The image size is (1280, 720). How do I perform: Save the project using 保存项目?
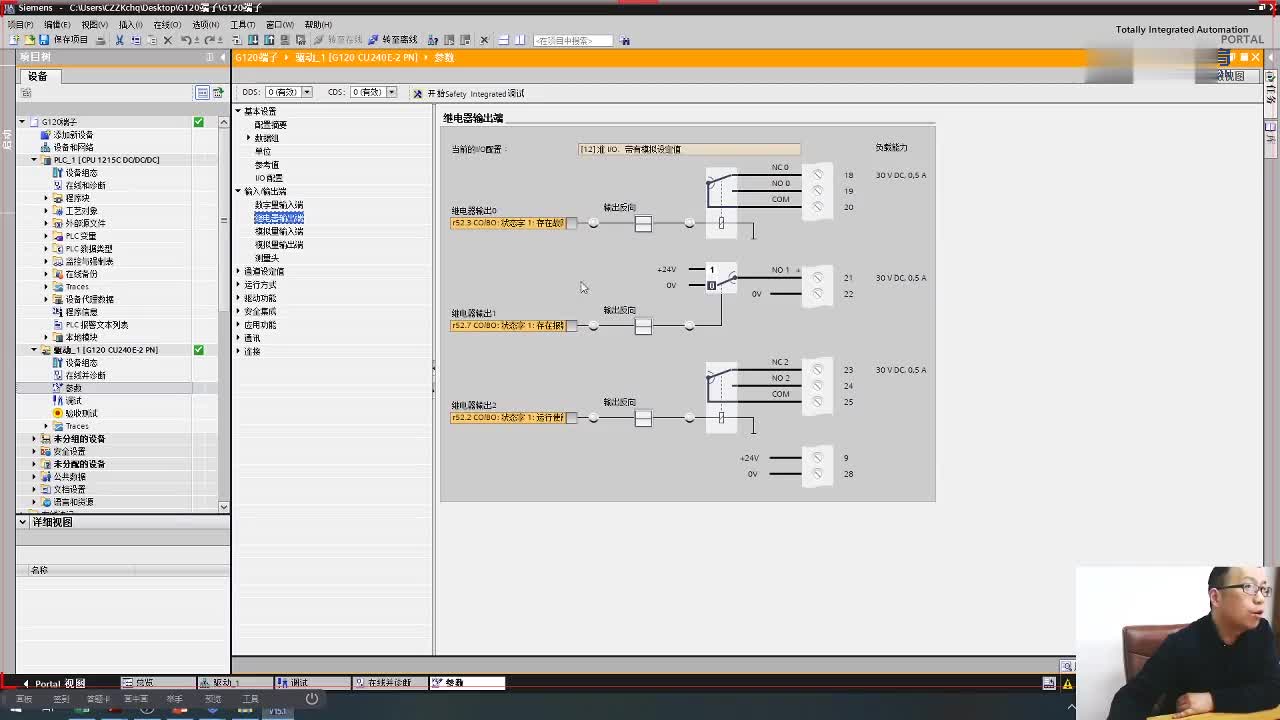64,40
